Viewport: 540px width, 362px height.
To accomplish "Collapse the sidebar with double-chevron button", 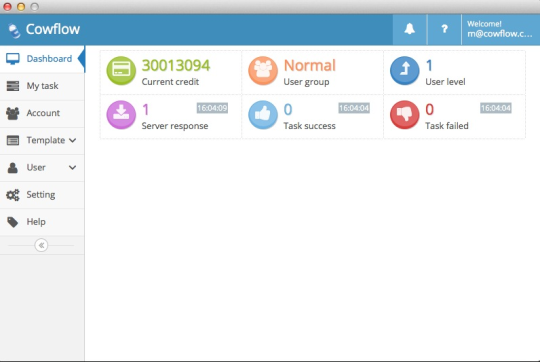I will click(41, 245).
